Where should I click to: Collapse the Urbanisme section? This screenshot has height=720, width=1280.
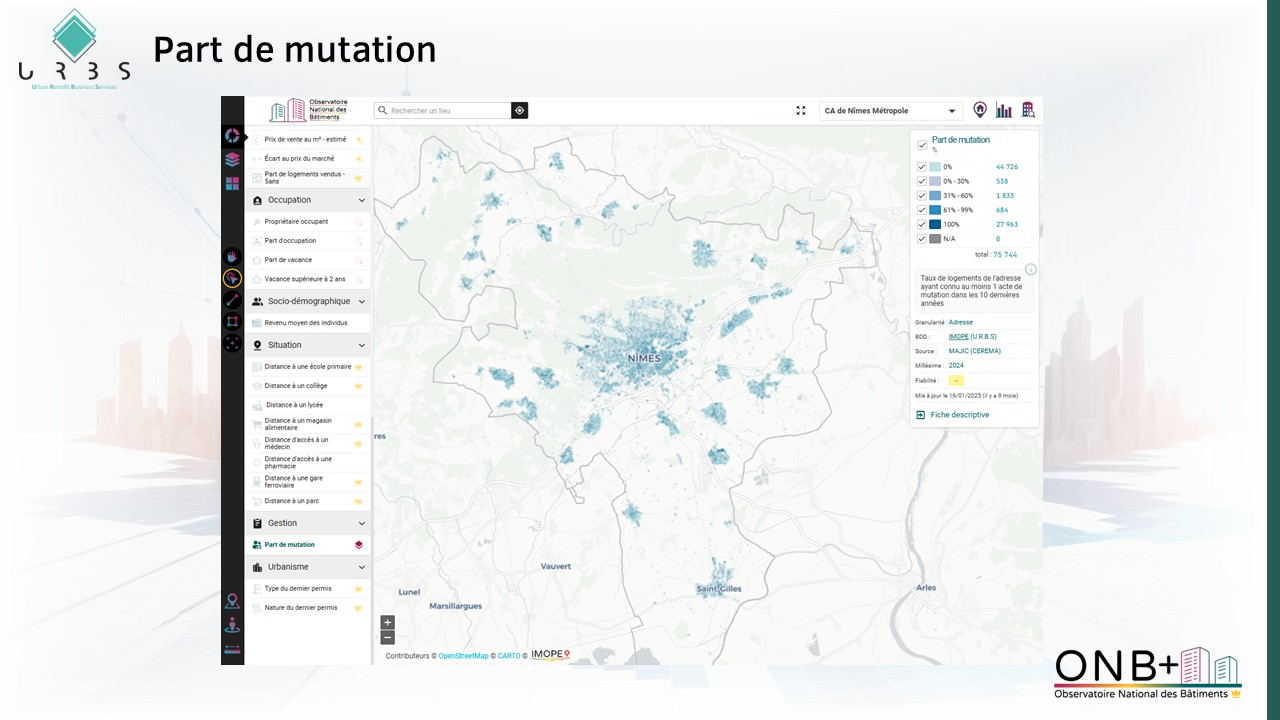pyautogui.click(x=361, y=567)
